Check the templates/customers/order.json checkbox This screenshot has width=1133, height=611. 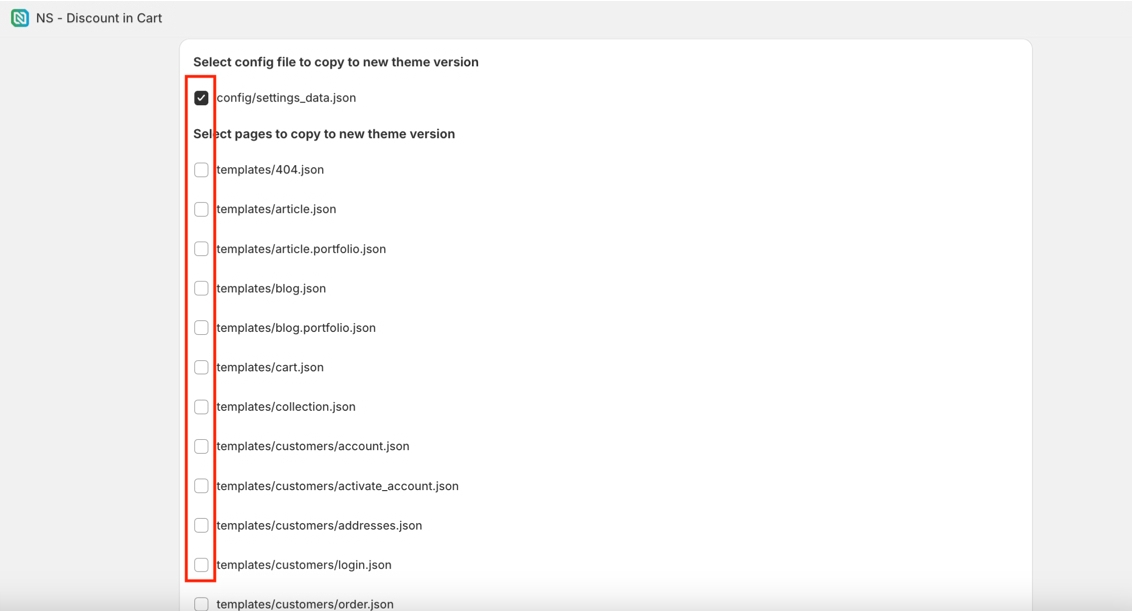201,604
